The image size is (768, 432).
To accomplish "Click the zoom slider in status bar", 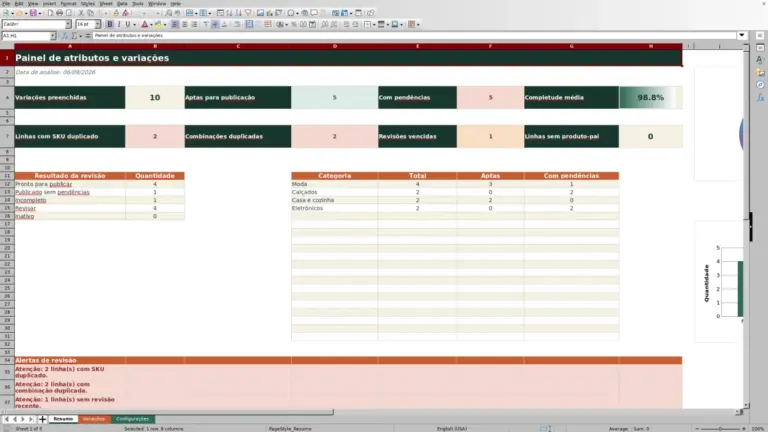I will (x=720, y=429).
